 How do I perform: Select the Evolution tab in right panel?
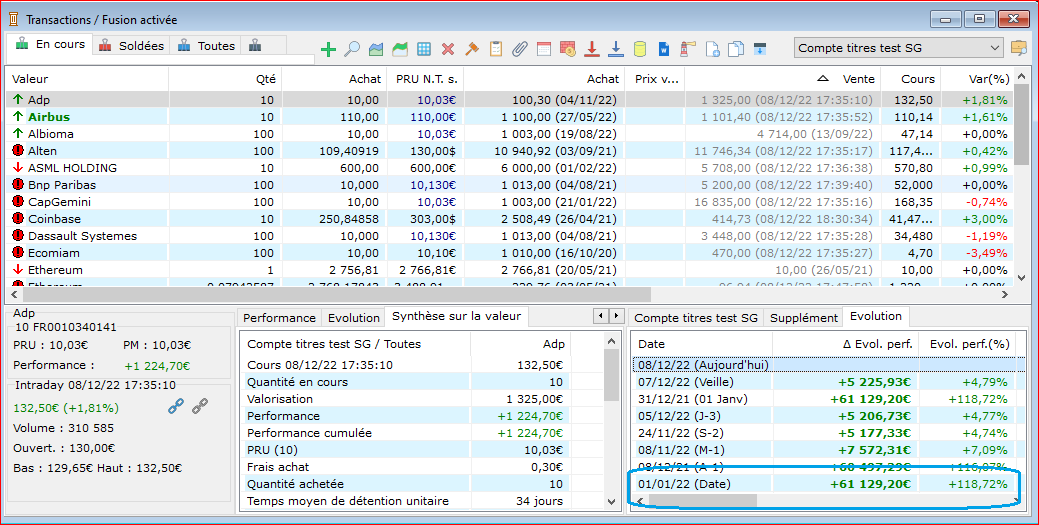[x=876, y=316]
